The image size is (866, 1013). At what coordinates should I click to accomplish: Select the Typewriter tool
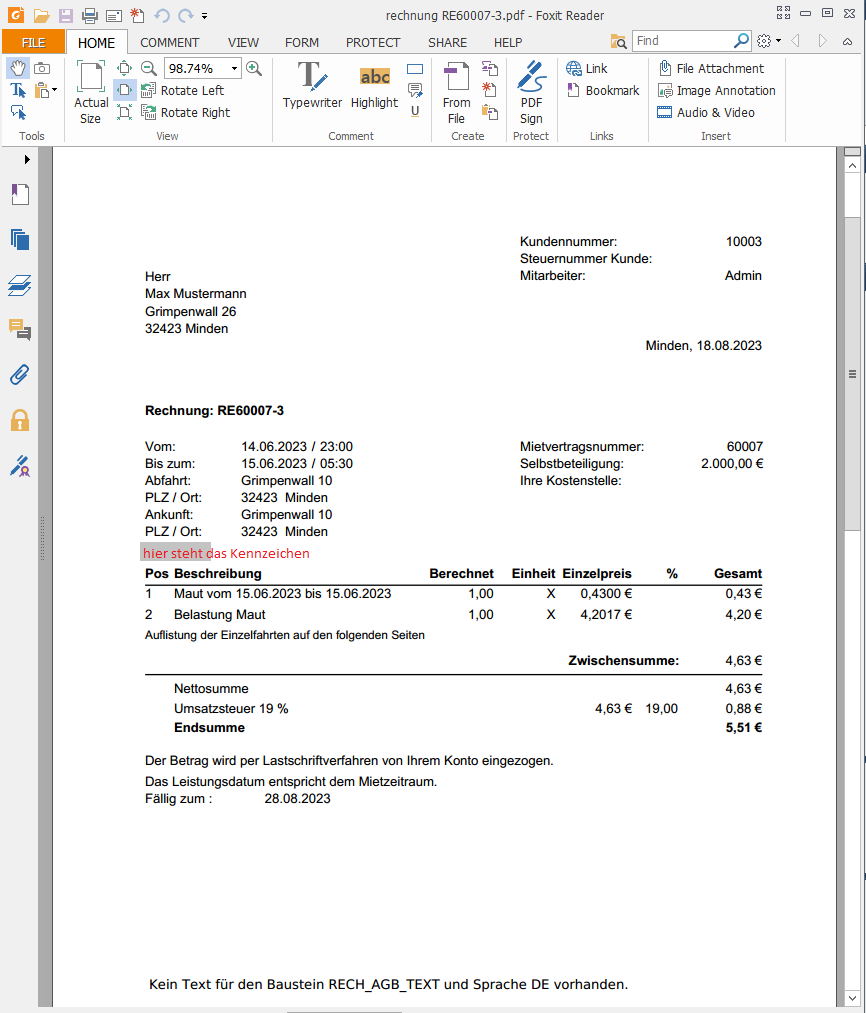tap(312, 85)
